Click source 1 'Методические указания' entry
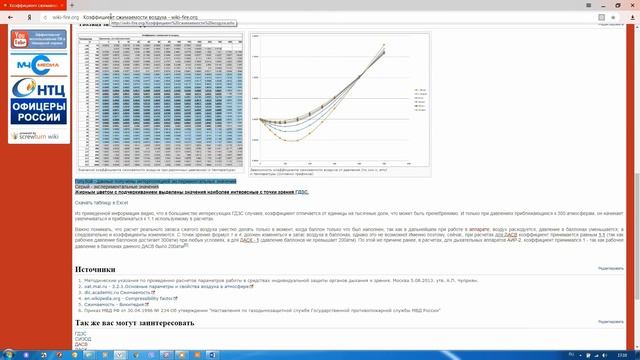 (281, 280)
